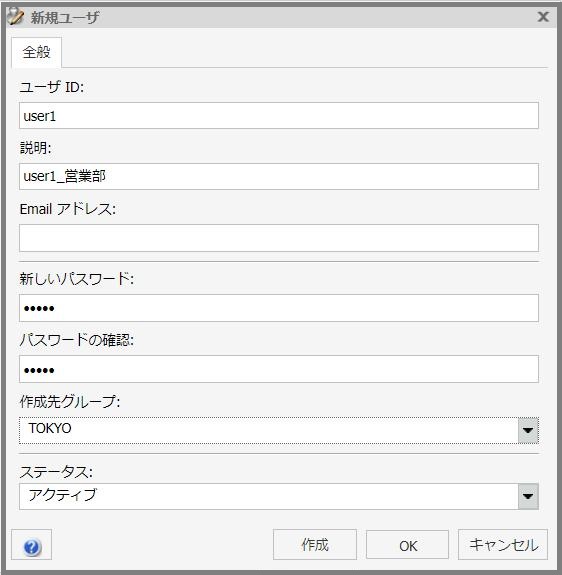Click the user pencil icon in title bar
This screenshot has height=575, width=562.
coord(16,17)
